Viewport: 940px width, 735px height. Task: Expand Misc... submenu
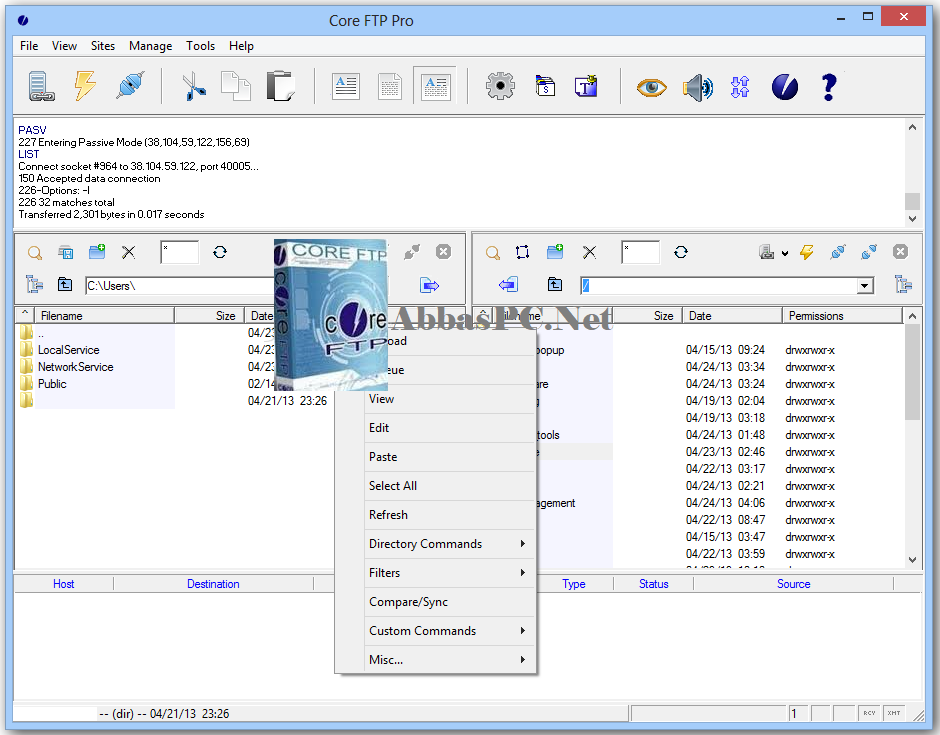[x=449, y=659]
